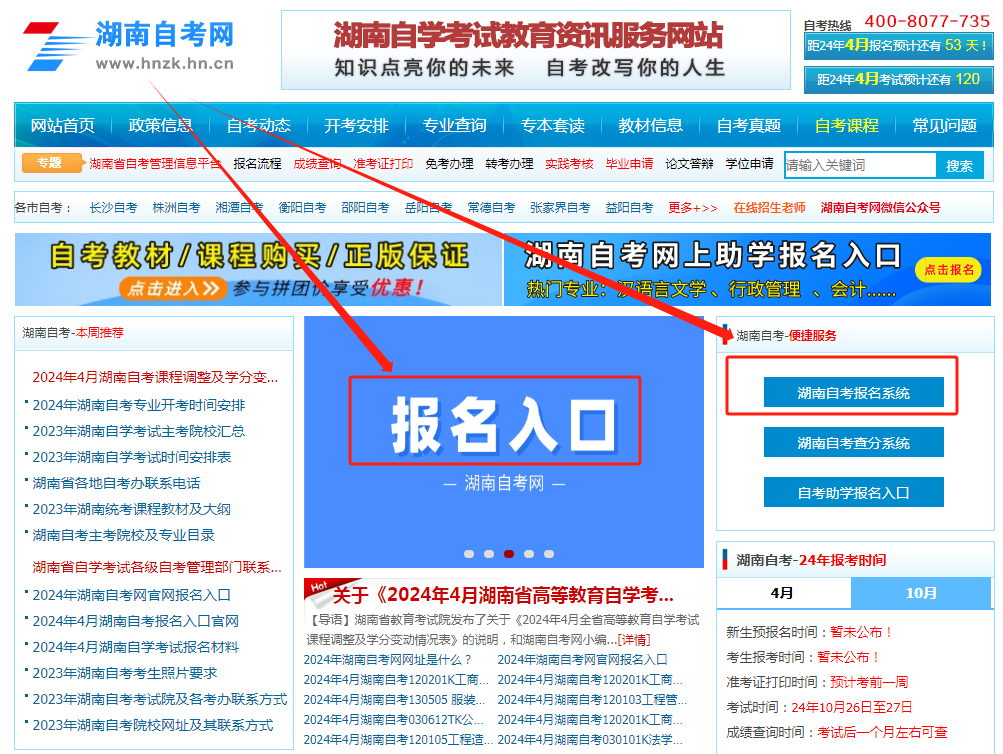Click the 湖南自考报名系统 button
The width and height of the screenshot is (1003, 754).
point(854,391)
